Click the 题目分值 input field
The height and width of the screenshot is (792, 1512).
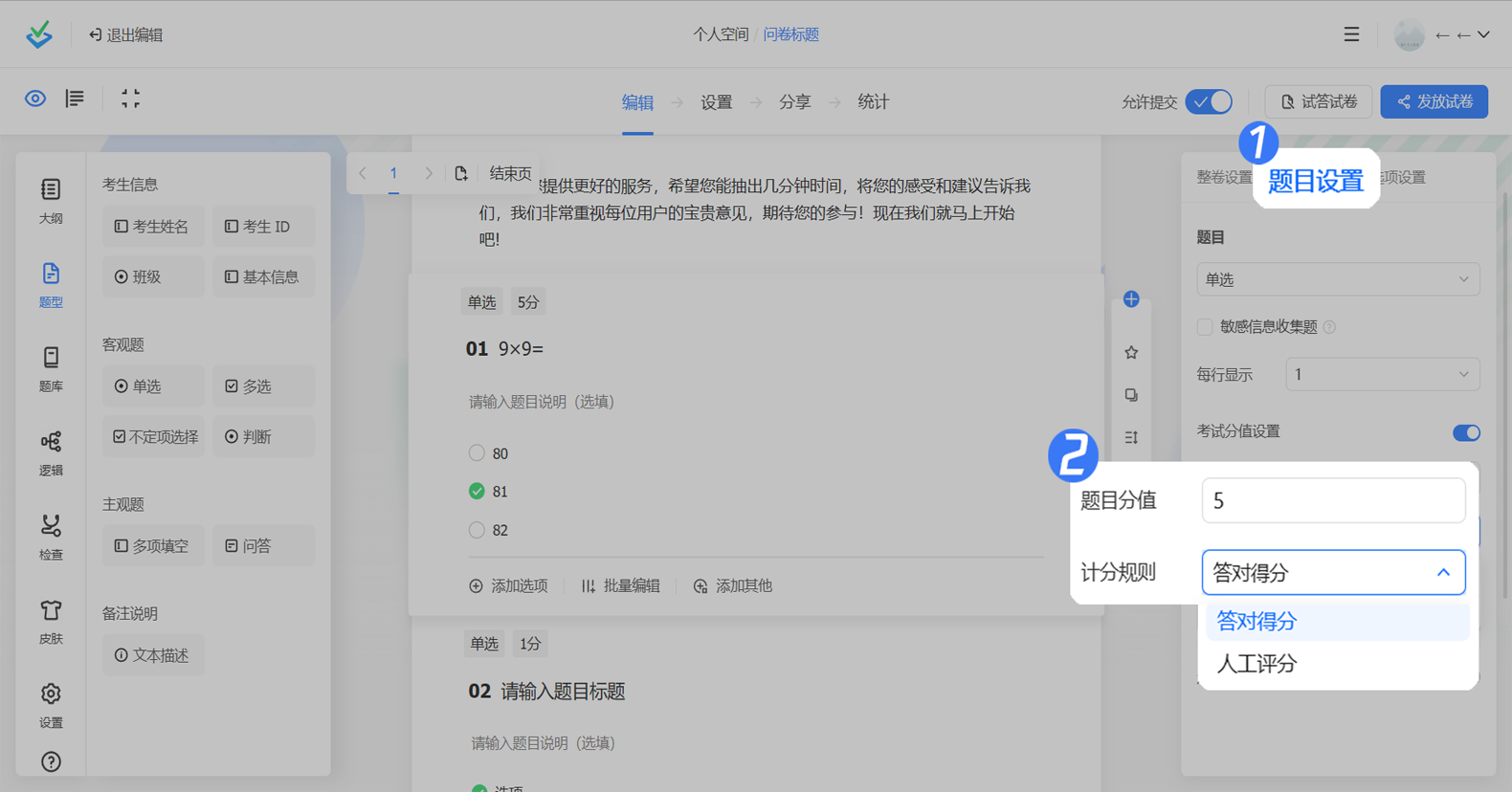(1332, 501)
